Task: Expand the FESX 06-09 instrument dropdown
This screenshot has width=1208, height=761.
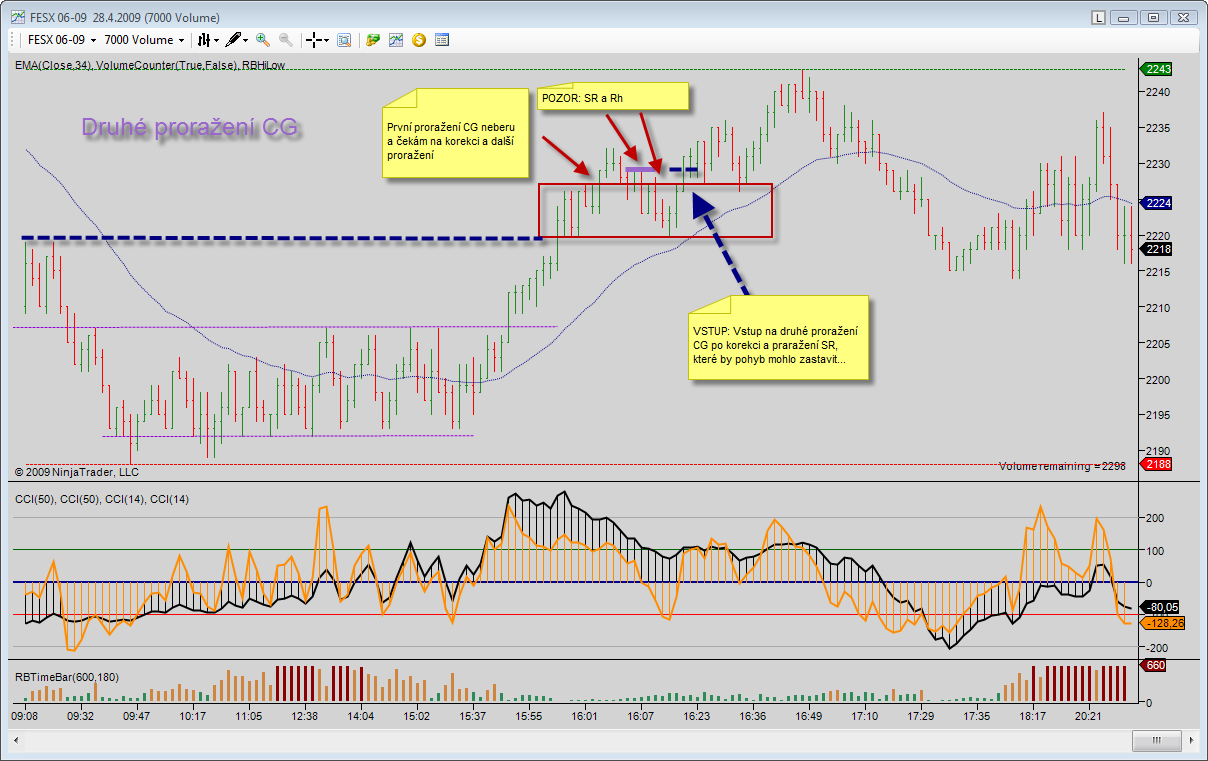Action: (93, 41)
